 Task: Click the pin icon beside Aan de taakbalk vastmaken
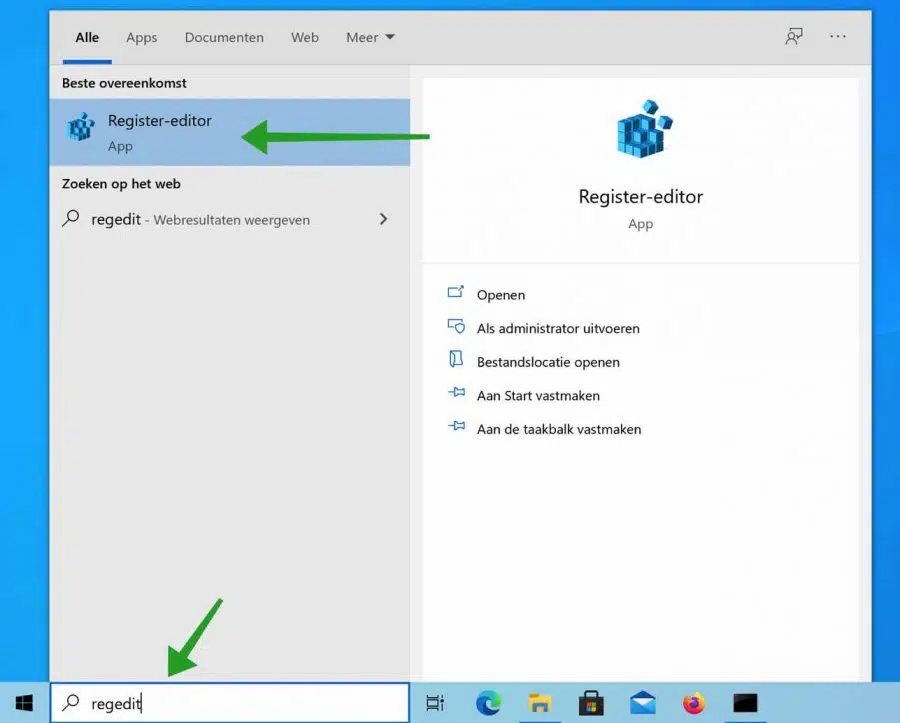(456, 426)
